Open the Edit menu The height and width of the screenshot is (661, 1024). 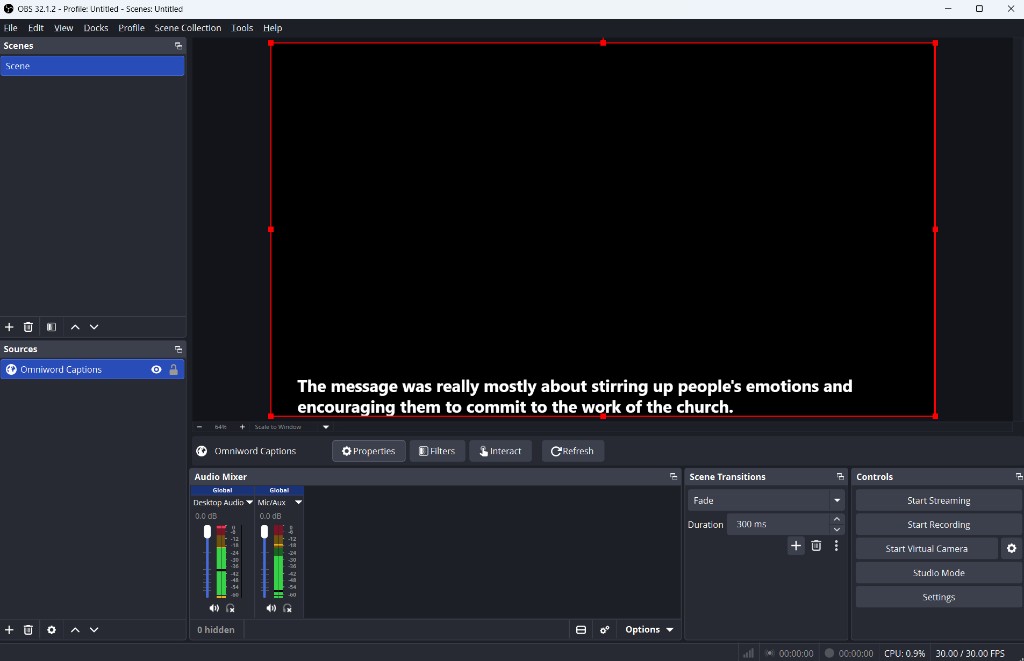tap(36, 28)
